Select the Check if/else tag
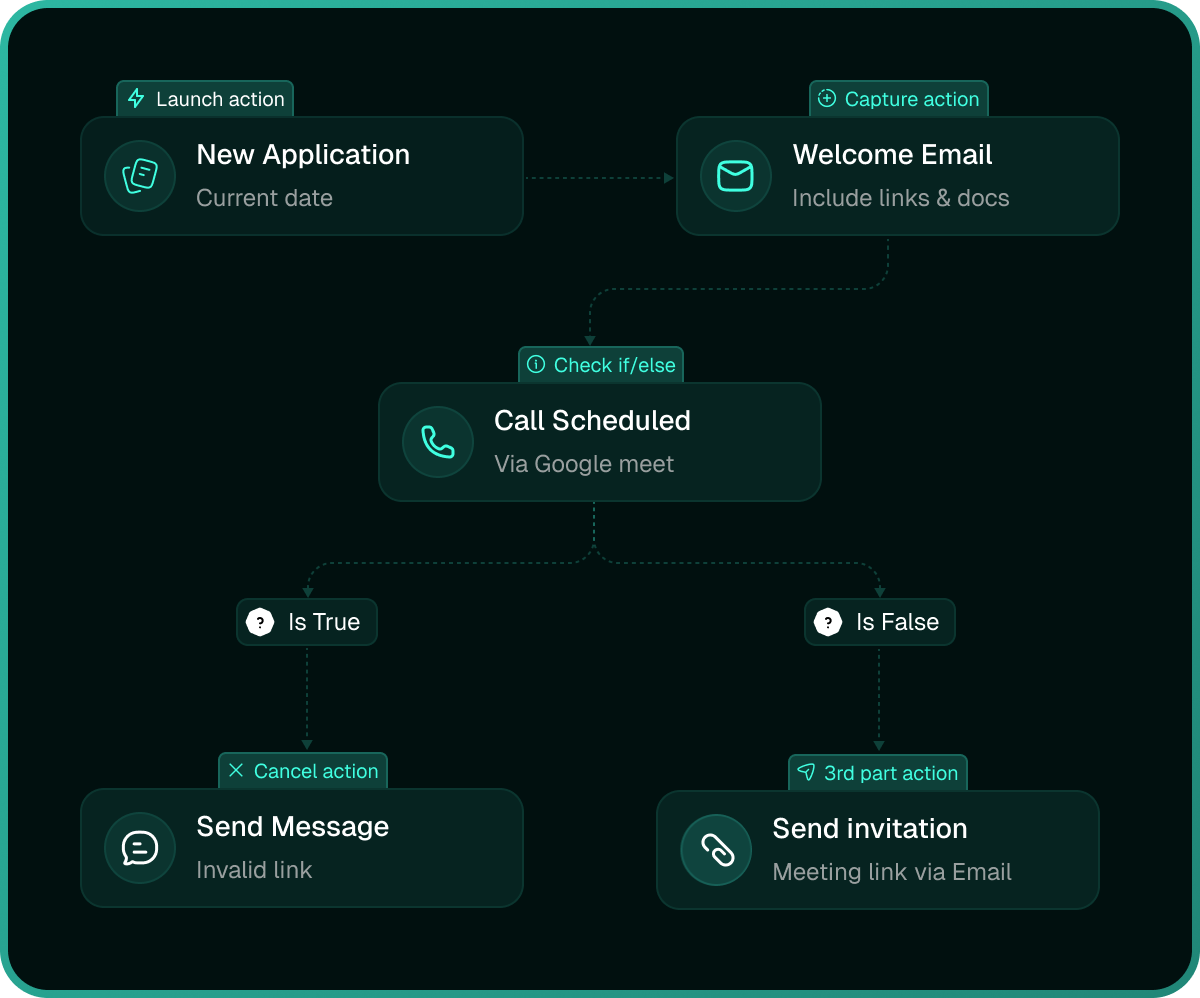 (601, 365)
